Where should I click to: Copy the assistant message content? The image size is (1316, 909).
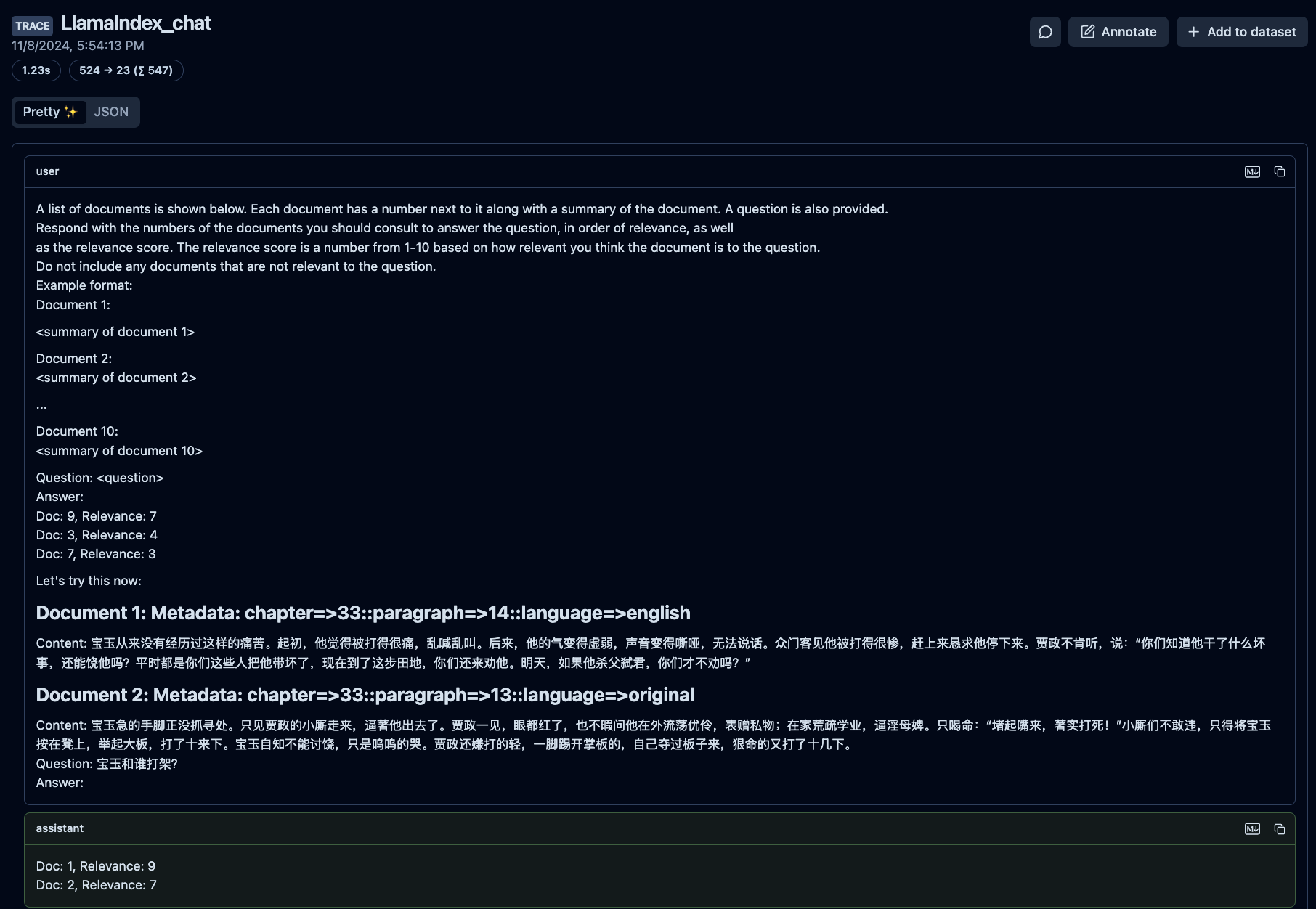pyautogui.click(x=1280, y=829)
